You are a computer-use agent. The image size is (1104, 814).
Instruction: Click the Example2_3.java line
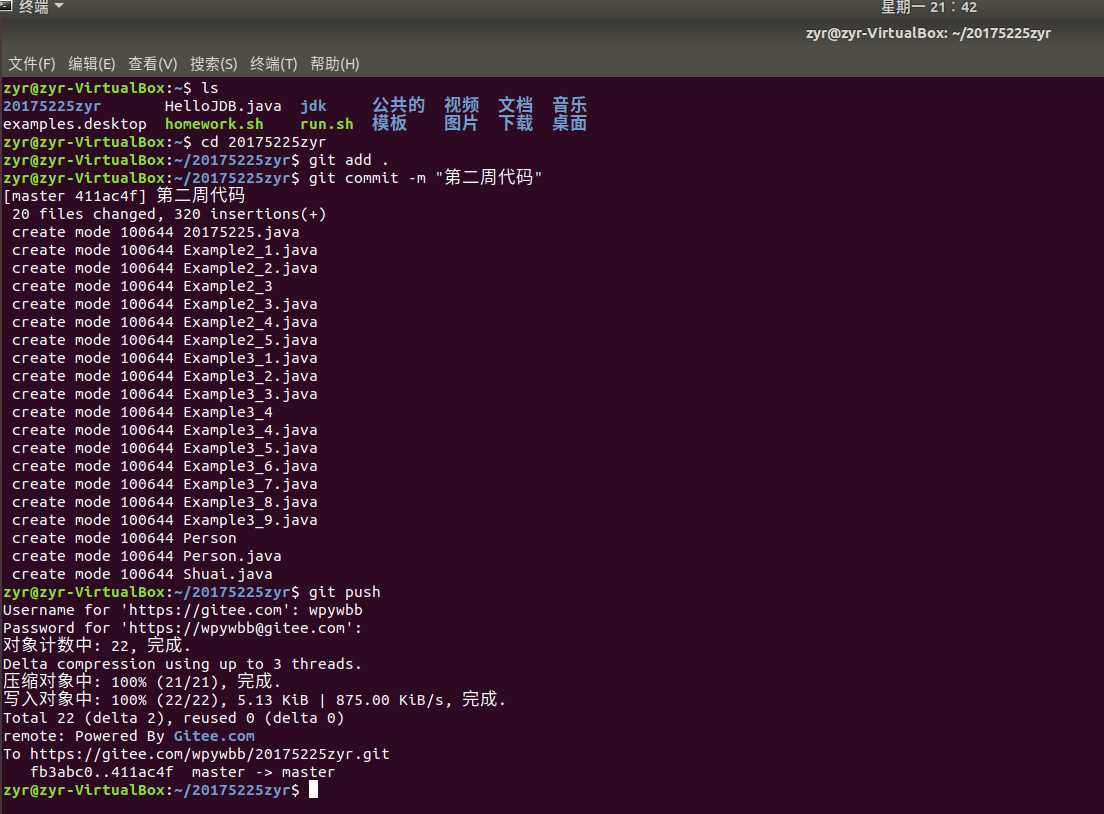pyautogui.click(x=165, y=304)
